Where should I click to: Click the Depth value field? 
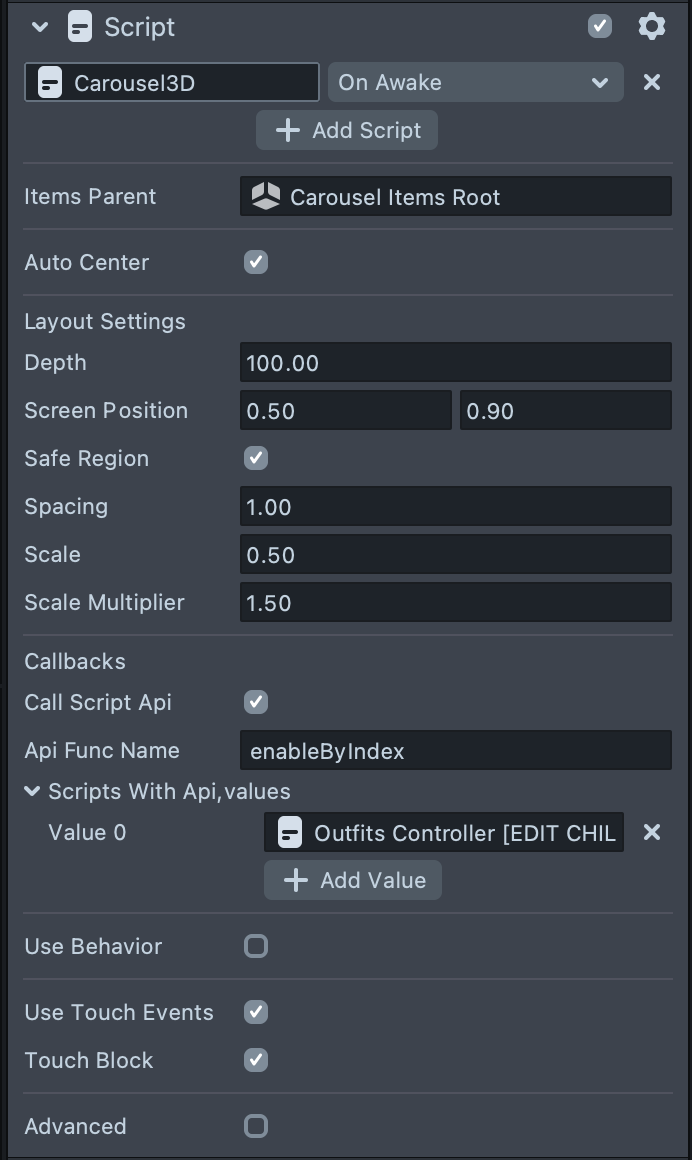455,363
